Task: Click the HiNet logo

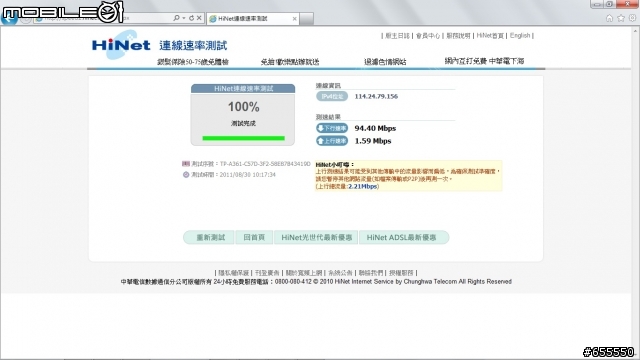Action: point(121,45)
